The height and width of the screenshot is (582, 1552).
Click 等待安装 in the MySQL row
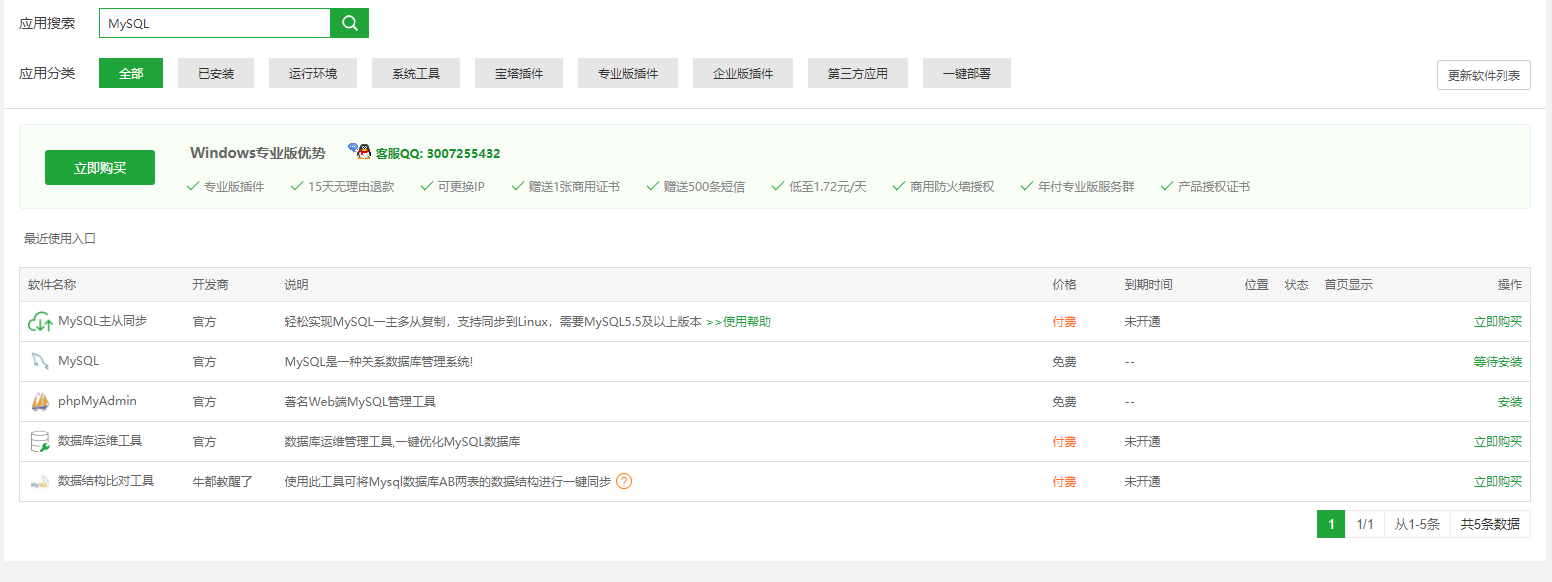tap(1498, 362)
